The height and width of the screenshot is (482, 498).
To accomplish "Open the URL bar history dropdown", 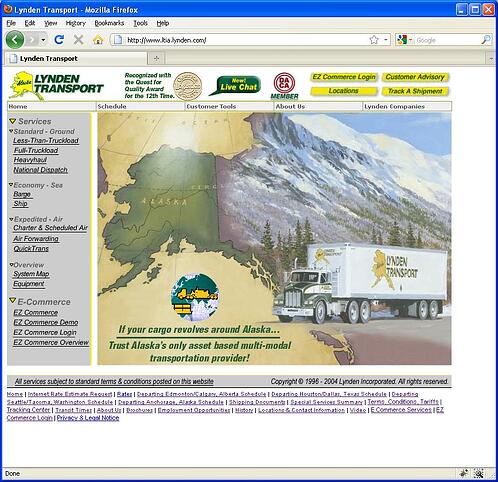I will point(386,40).
